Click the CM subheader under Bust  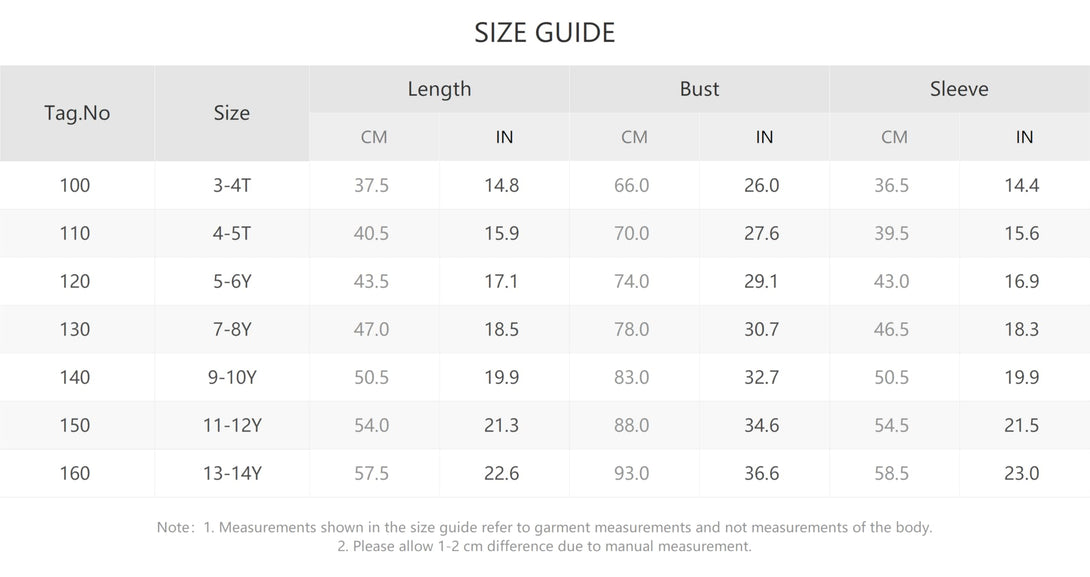634,137
